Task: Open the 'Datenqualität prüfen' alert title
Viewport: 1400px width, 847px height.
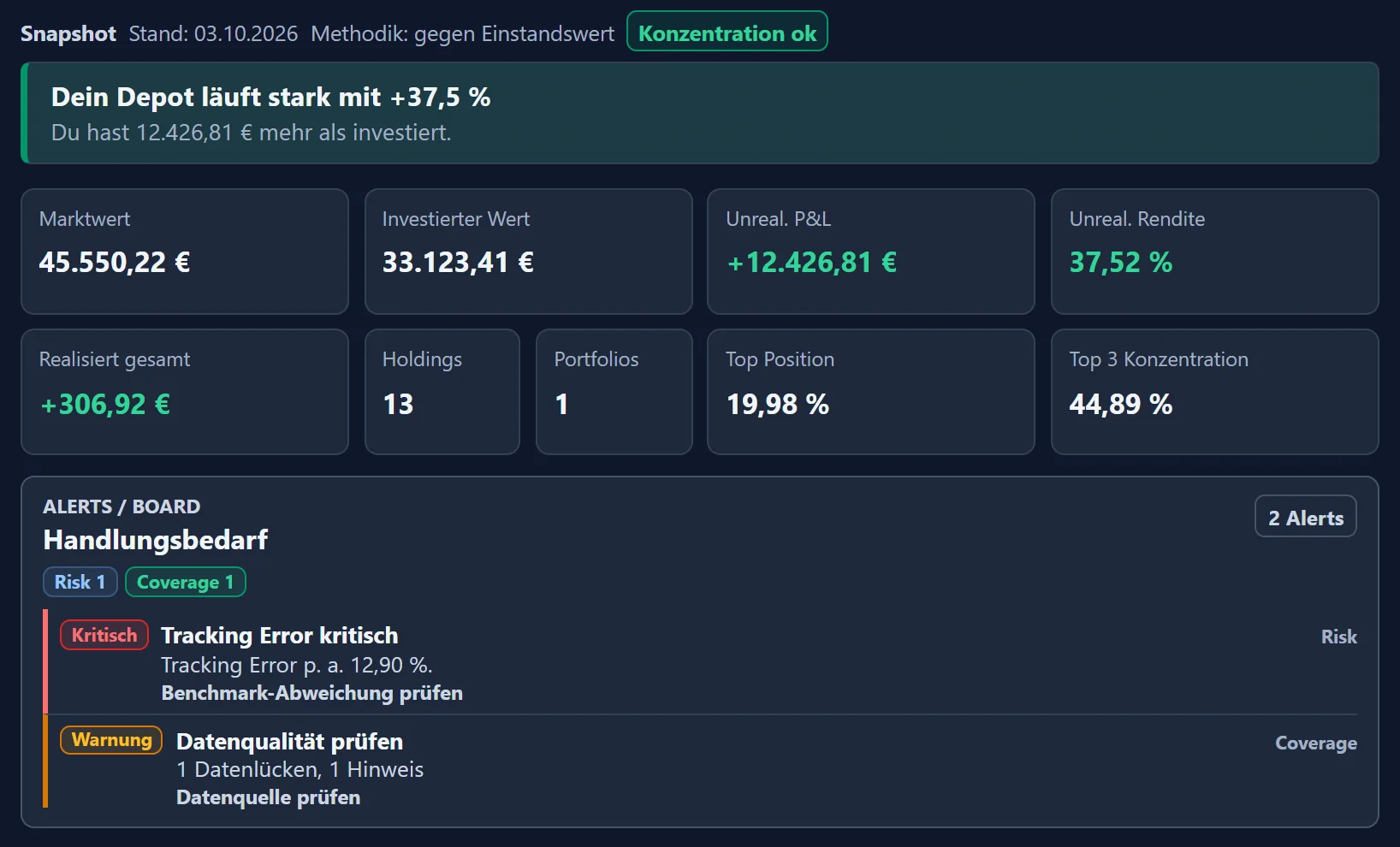Action: click(x=289, y=741)
